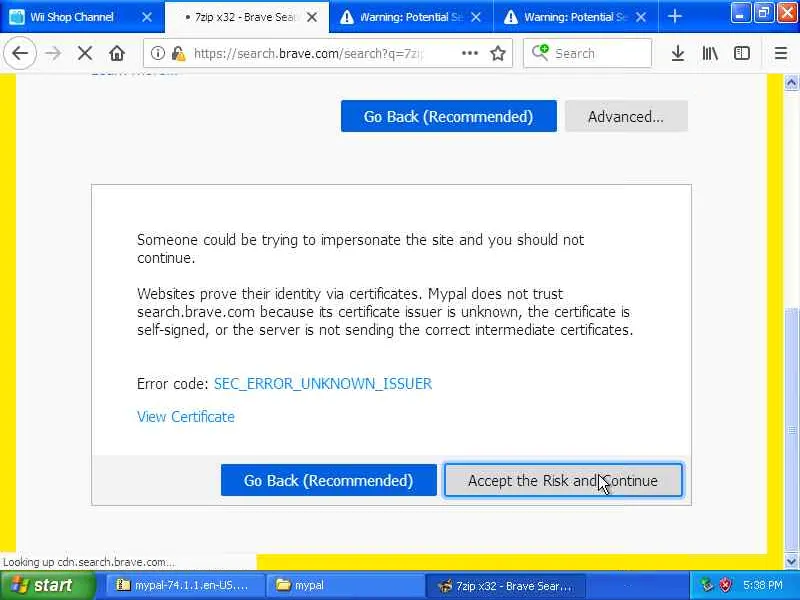Select 7zip x32 - Brave Search taskbar item
The height and width of the screenshot is (600, 800).
506,585
